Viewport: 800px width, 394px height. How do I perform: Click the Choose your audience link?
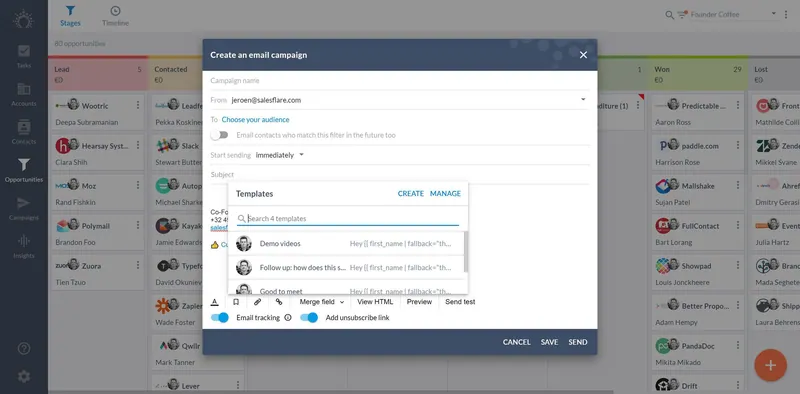[255, 119]
